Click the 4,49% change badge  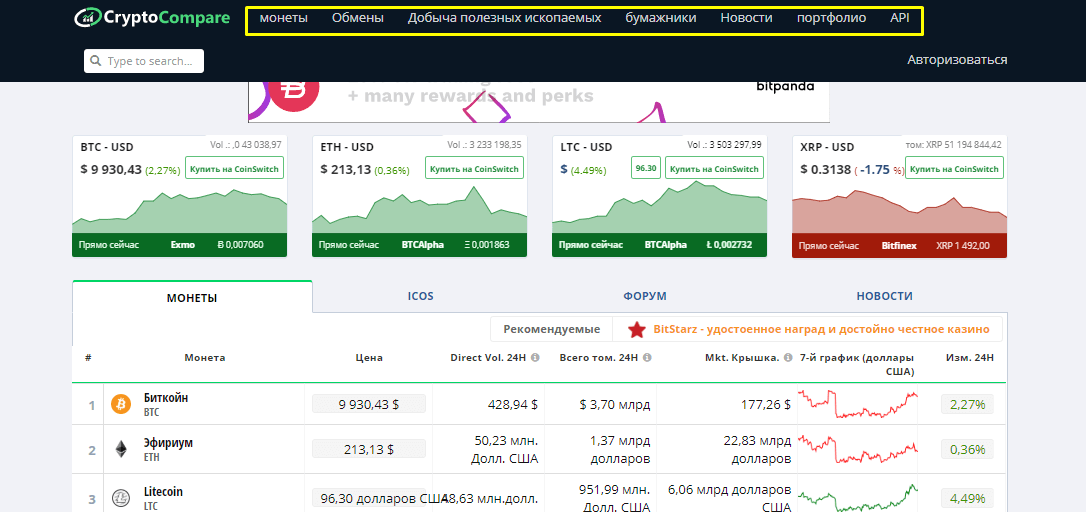point(967,497)
